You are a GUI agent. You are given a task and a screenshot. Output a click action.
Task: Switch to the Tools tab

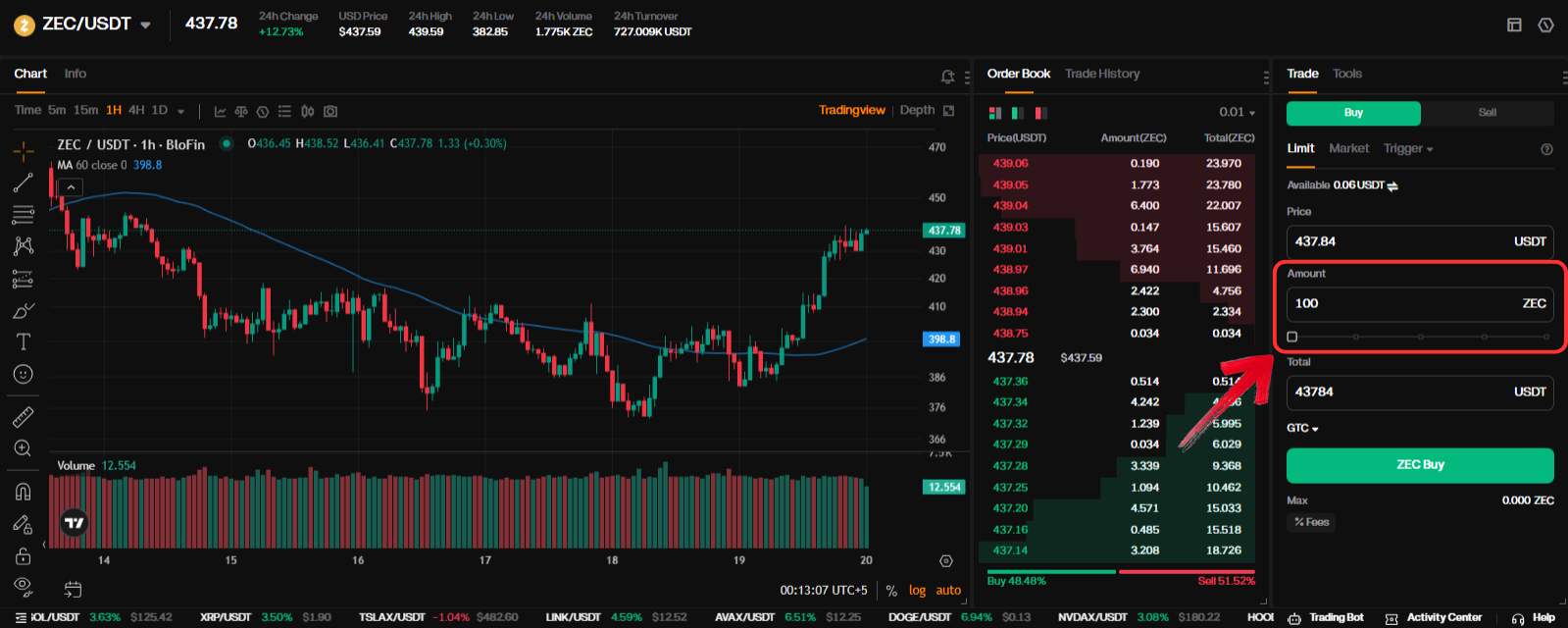1346,74
